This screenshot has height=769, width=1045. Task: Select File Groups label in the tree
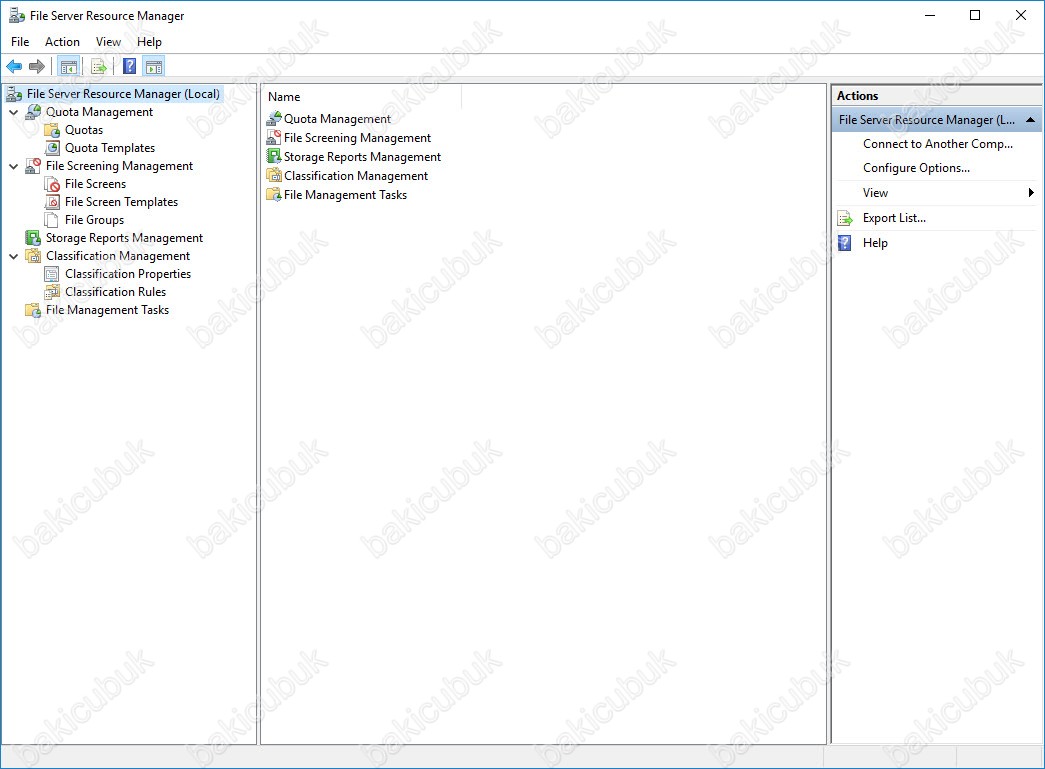tap(94, 220)
